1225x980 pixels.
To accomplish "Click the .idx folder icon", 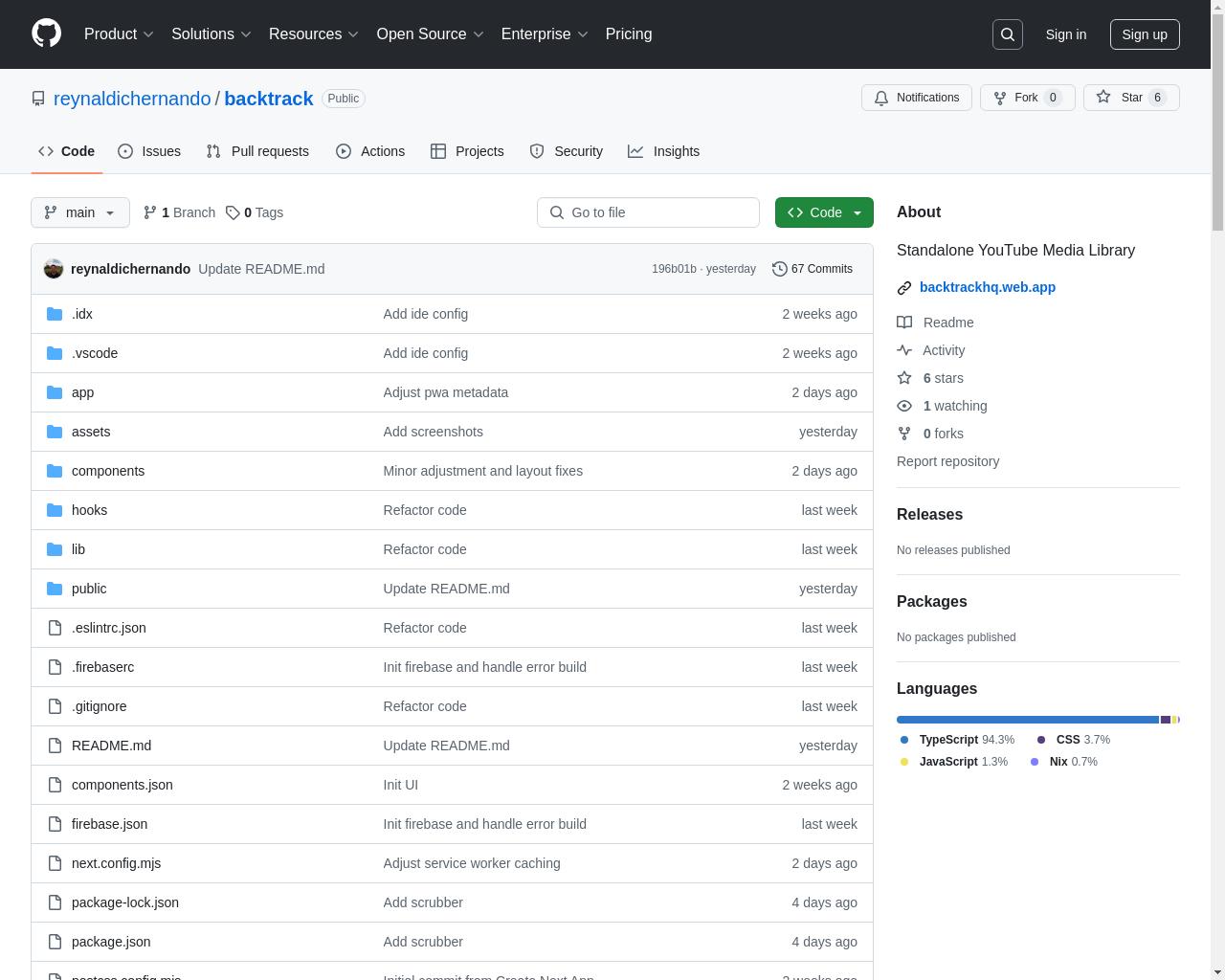I will click(x=55, y=314).
